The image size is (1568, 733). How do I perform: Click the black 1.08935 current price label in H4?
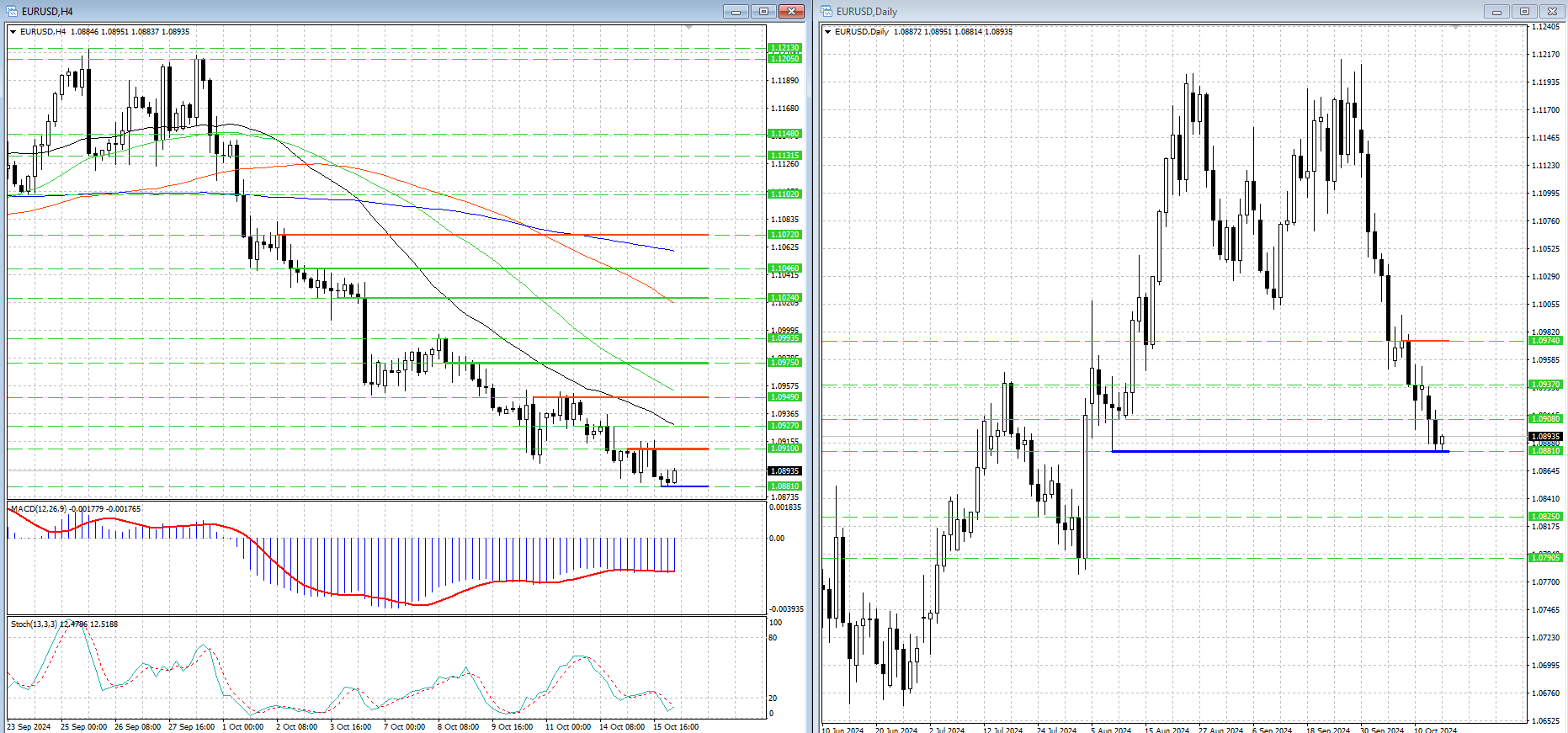[x=784, y=471]
